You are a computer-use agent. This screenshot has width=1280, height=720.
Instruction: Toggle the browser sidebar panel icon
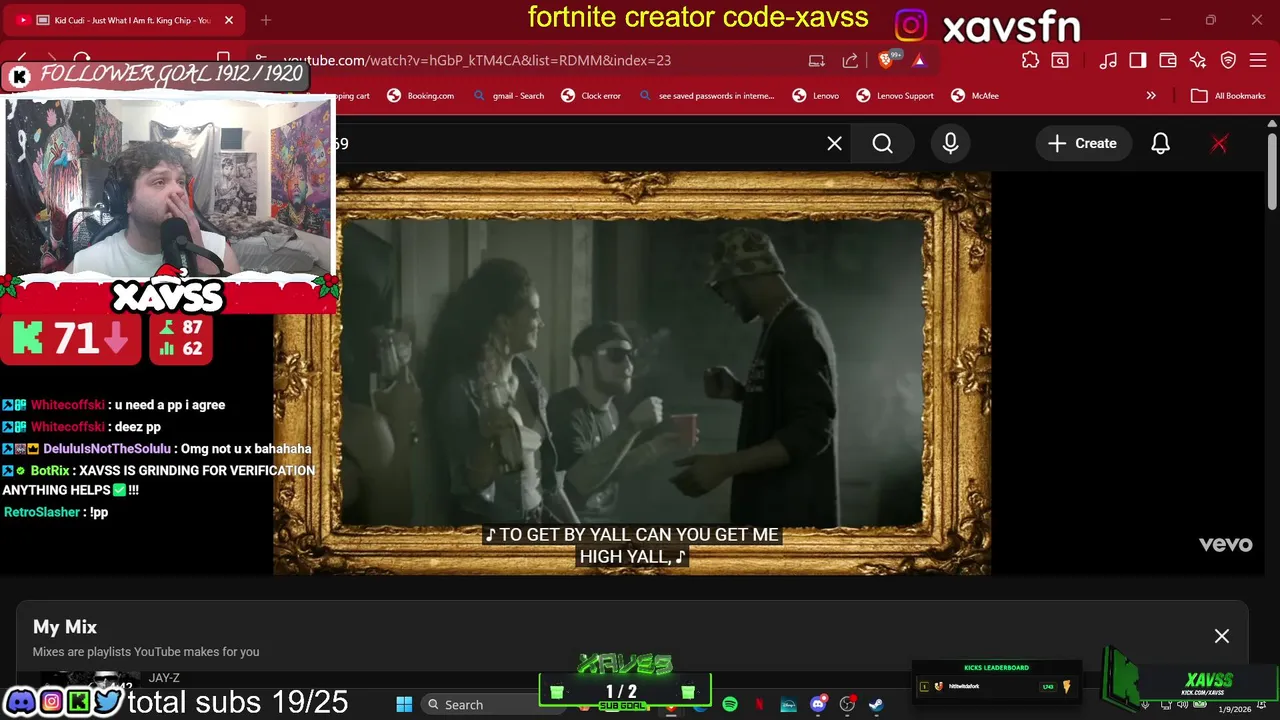click(x=1137, y=60)
